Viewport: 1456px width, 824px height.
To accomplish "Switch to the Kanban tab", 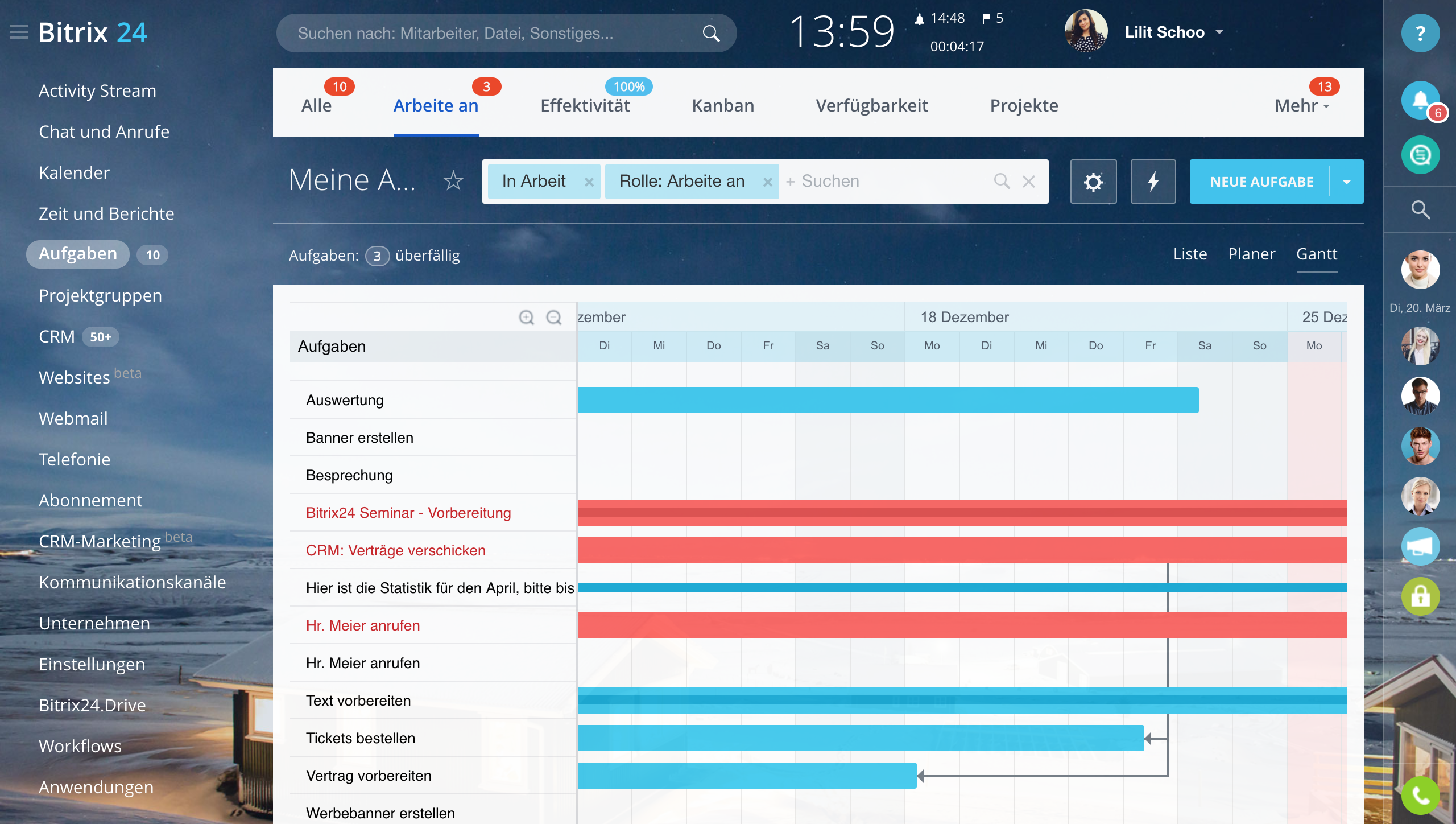I will [x=723, y=105].
